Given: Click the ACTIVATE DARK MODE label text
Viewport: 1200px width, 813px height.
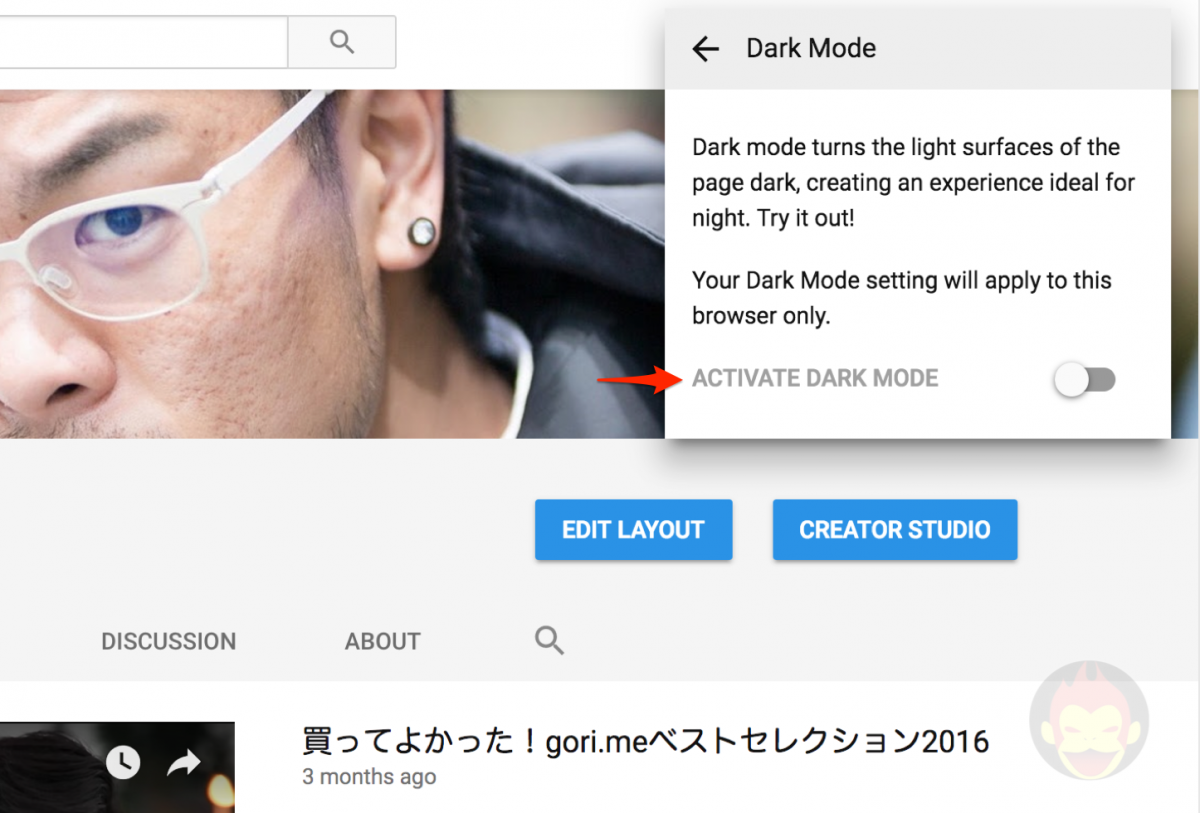Looking at the screenshot, I should pos(815,378).
